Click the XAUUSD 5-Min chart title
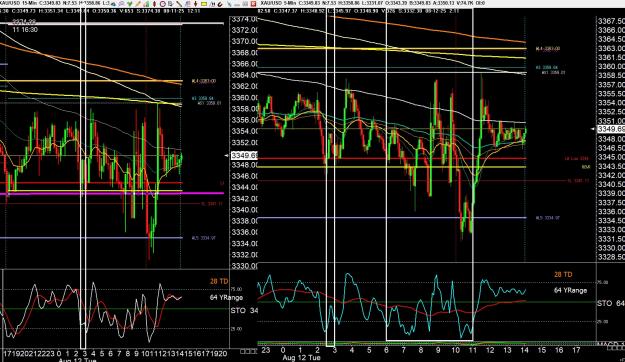The height and width of the screenshot is (362, 625). click(x=277, y=3)
